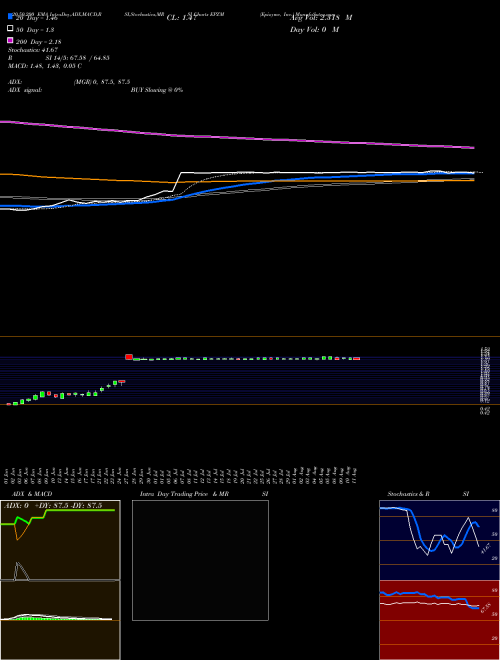Click the 'ADX signal:' label
Screen dimensions: 500x660
pyautogui.click(x=25, y=90)
